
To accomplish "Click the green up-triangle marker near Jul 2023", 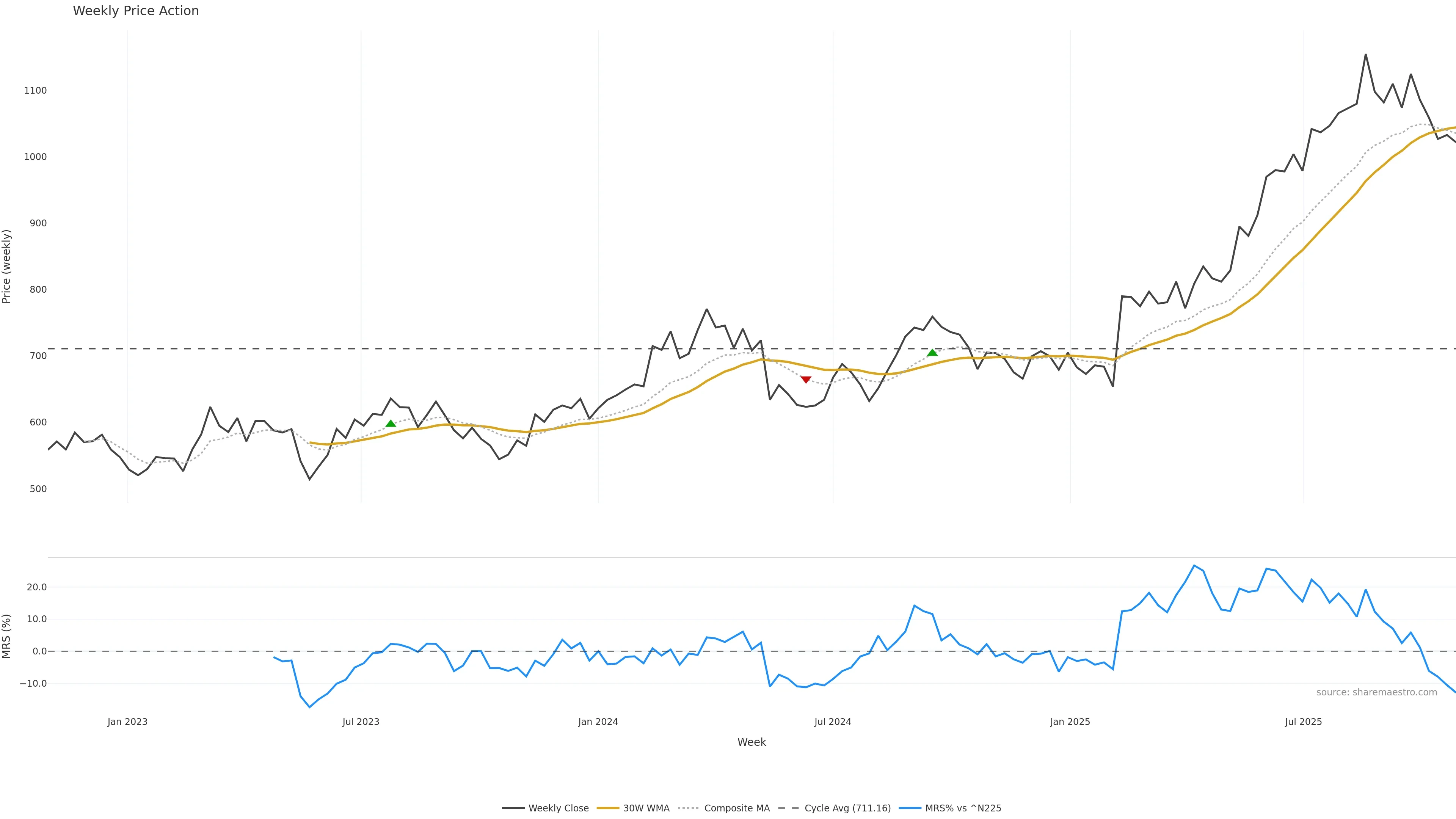I will point(391,424).
